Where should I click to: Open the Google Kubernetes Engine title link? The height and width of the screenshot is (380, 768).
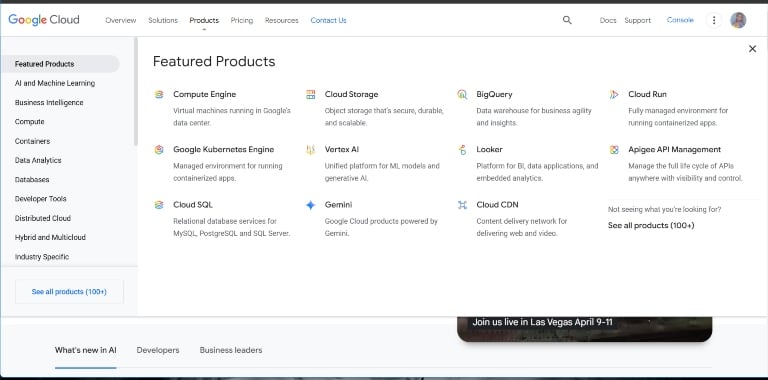pyautogui.click(x=223, y=149)
